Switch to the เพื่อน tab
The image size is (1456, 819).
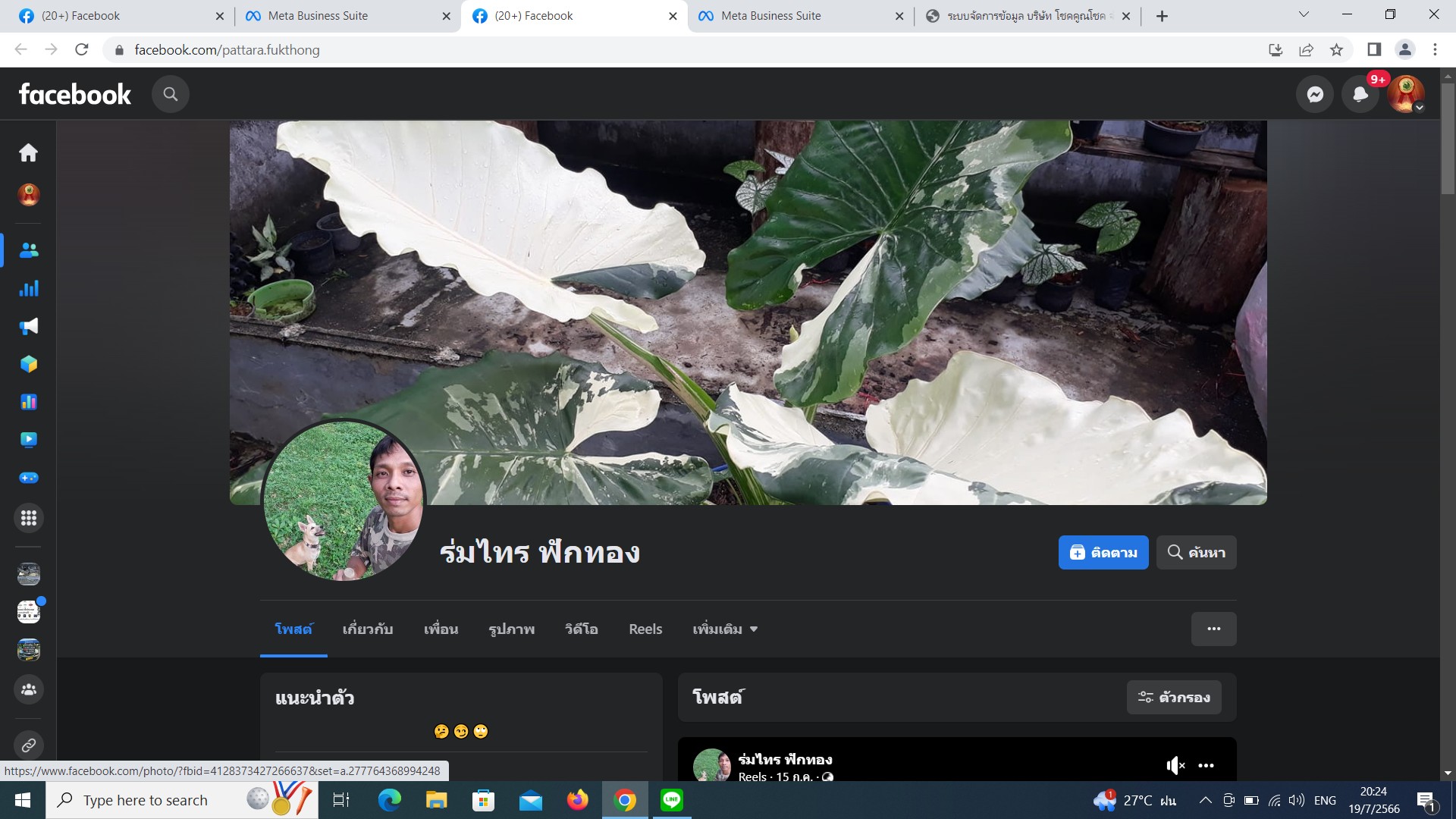(x=441, y=629)
